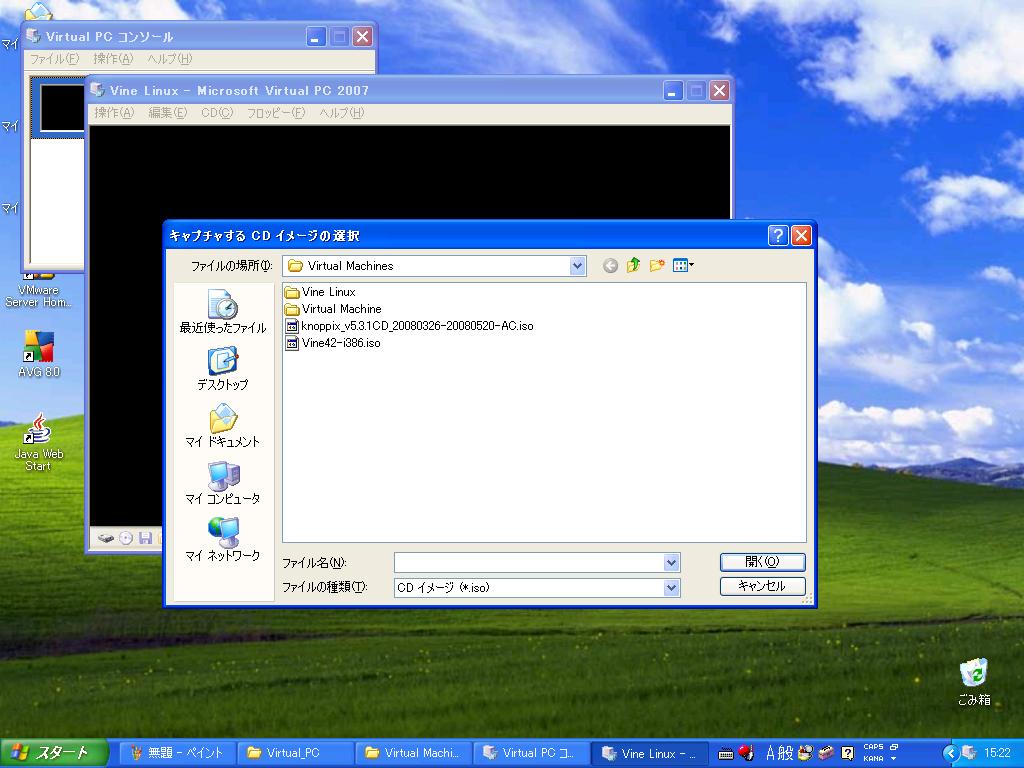Go up one folder level
Viewport: 1024px width, 768px height.
coord(633,265)
